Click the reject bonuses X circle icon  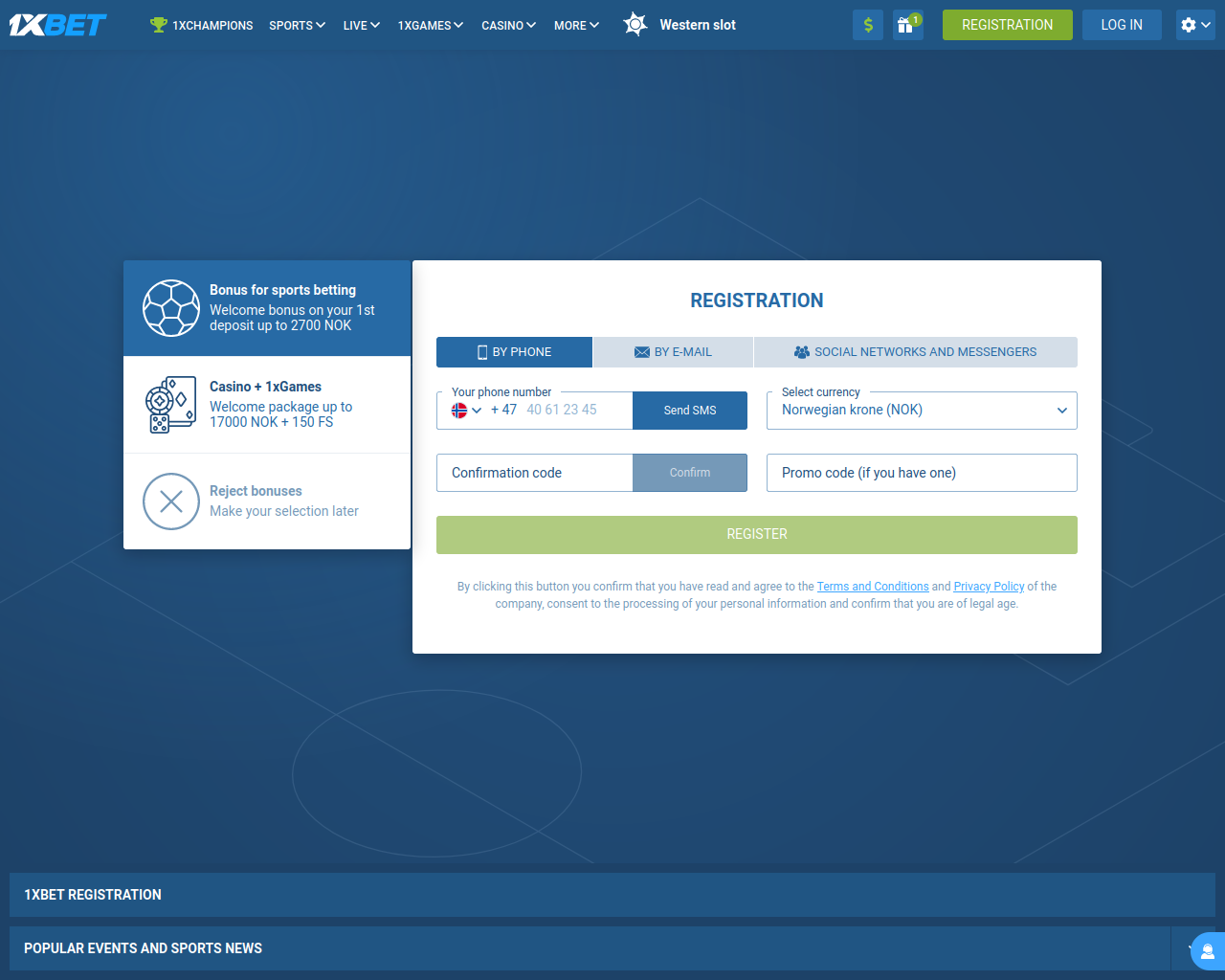171,501
